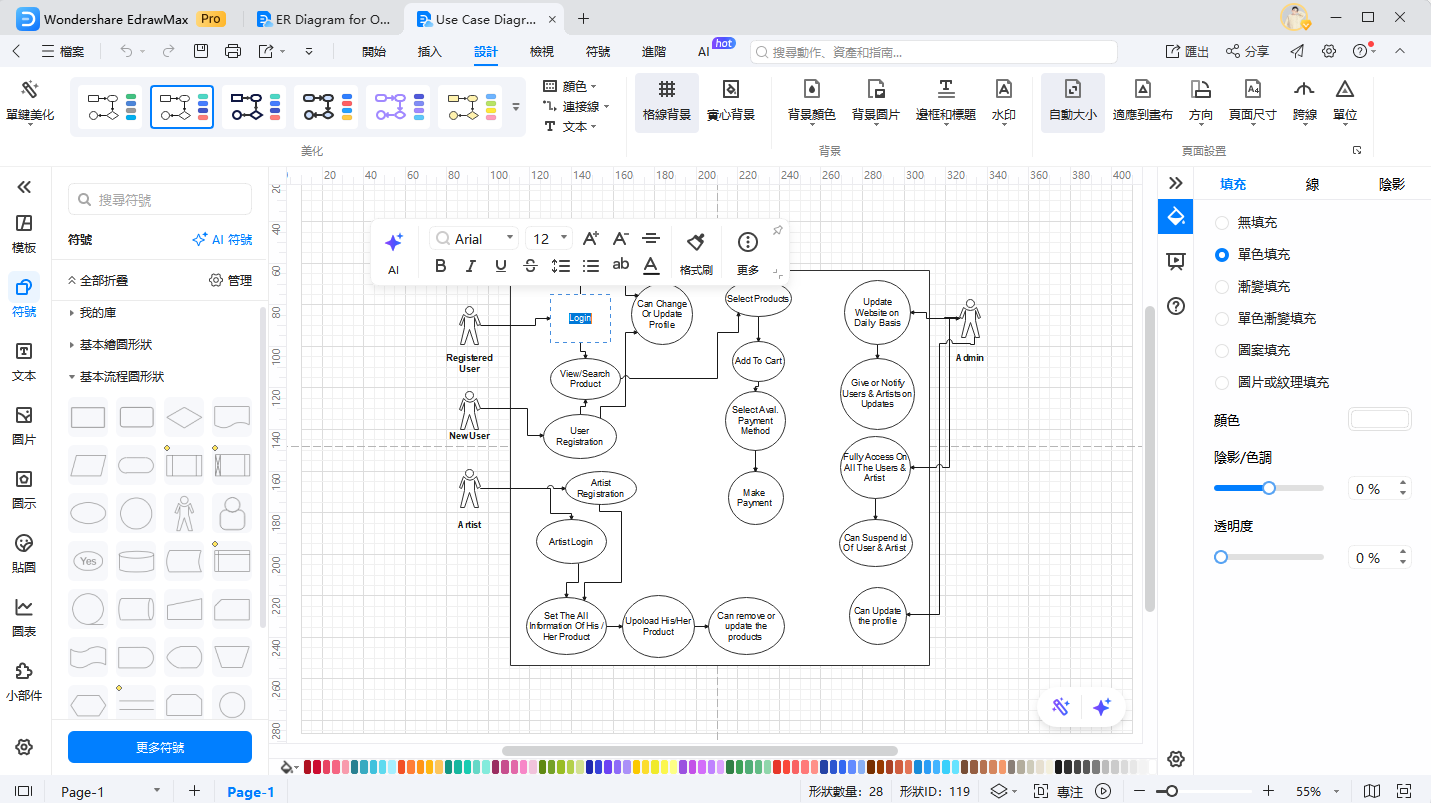1431x803 pixels.
Task: Open the Connector (連接線) dropdown
Action: 576,107
